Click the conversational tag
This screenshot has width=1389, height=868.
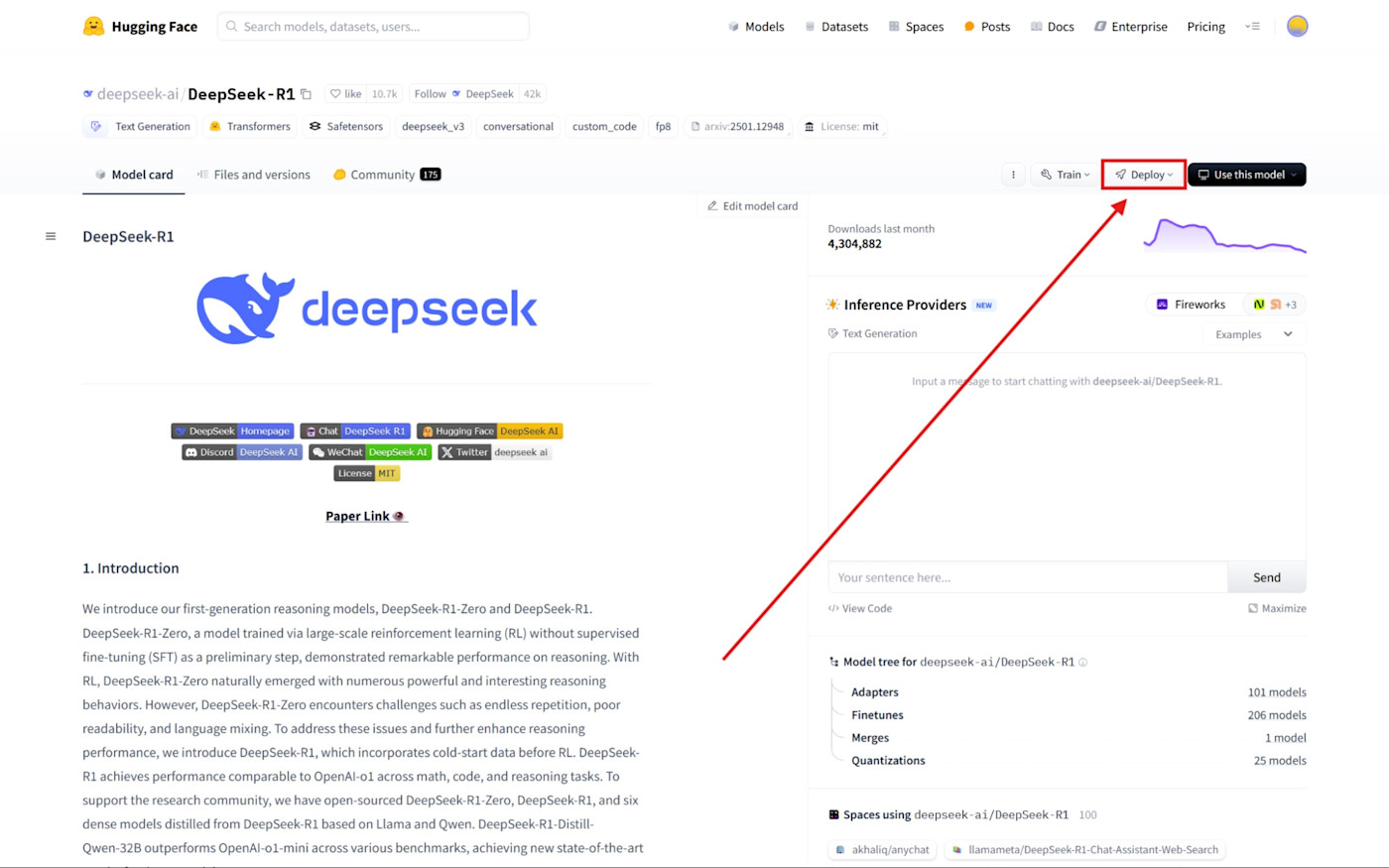518,127
